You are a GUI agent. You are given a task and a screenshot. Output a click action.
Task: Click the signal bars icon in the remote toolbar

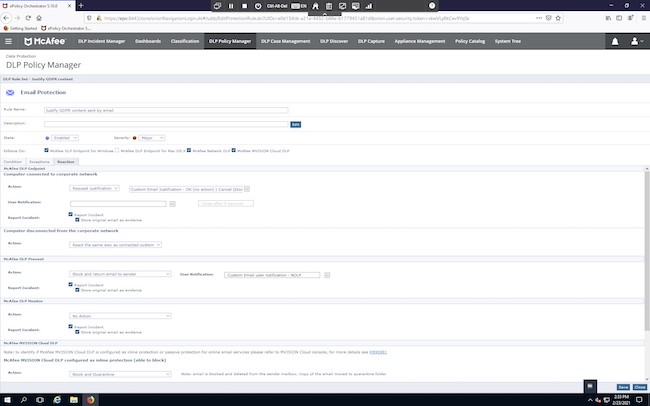pyautogui.click(x=369, y=6)
